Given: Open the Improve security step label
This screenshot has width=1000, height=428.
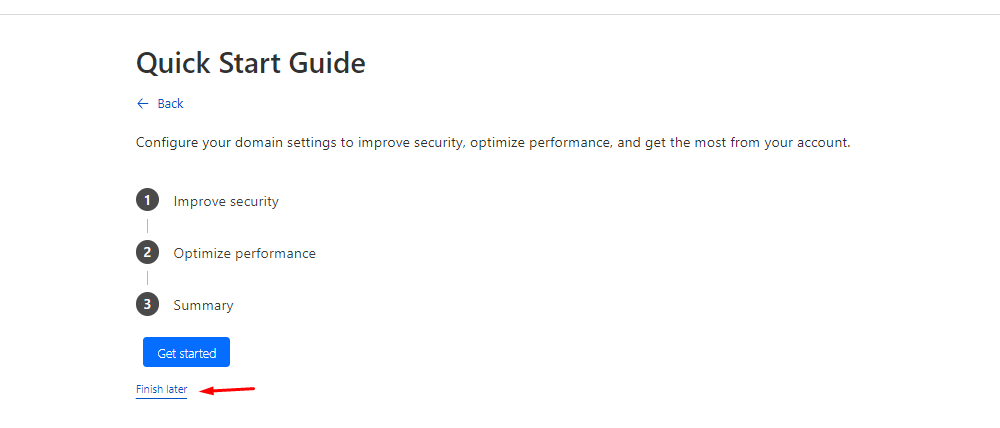Looking at the screenshot, I should pos(226,202).
